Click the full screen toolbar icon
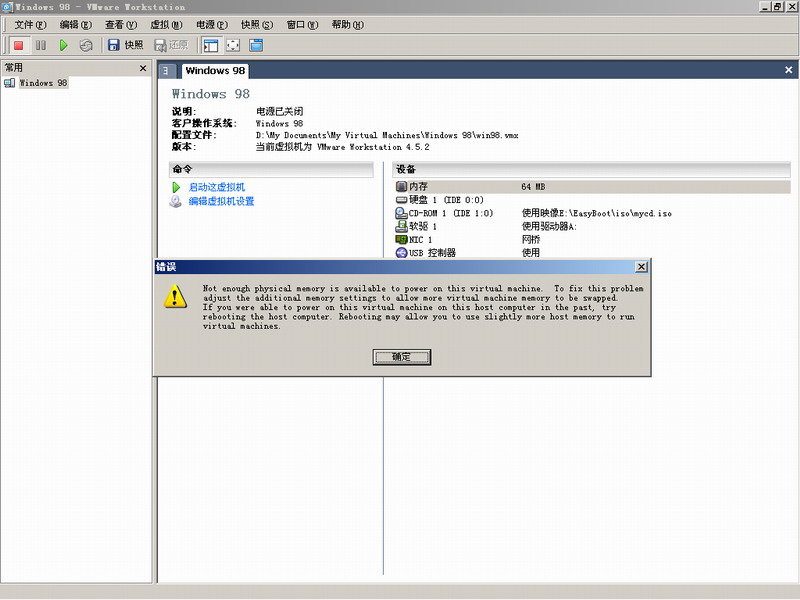 (233, 45)
